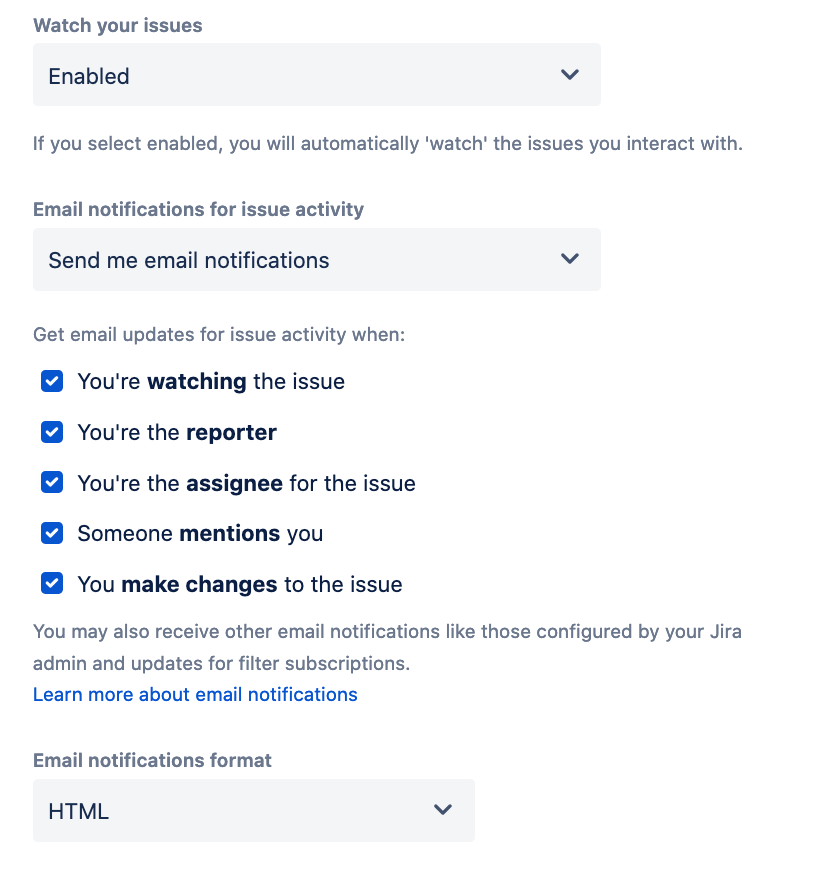Turn off "You make changes" checkbox

52,584
